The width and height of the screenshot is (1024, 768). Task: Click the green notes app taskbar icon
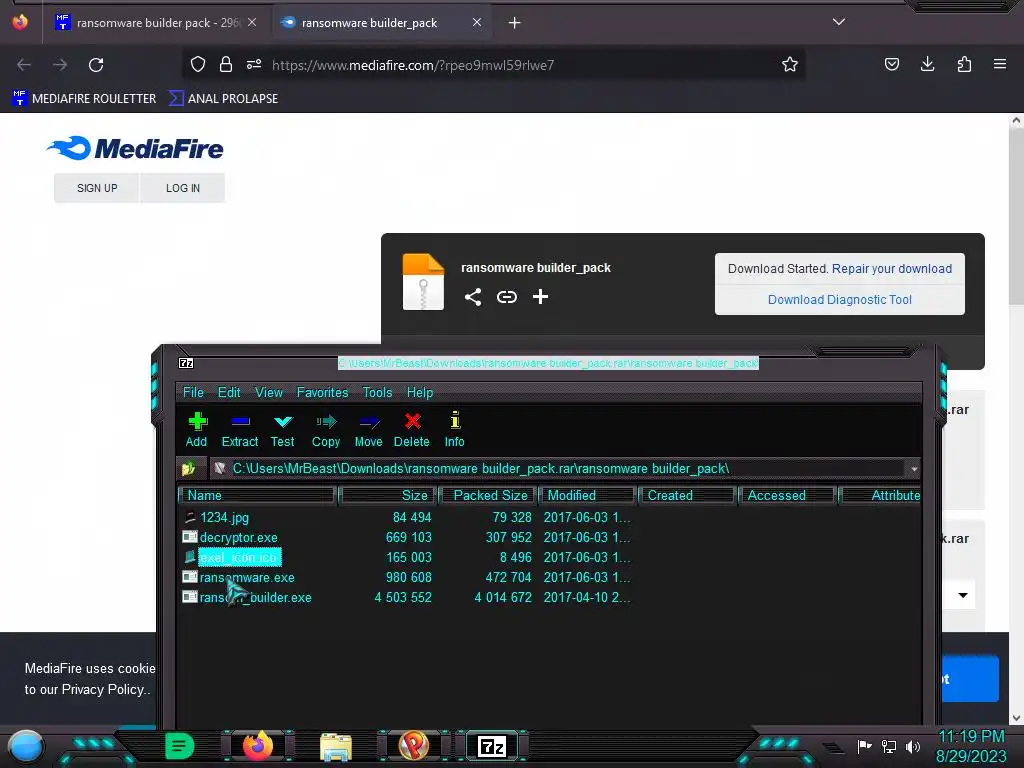[179, 746]
